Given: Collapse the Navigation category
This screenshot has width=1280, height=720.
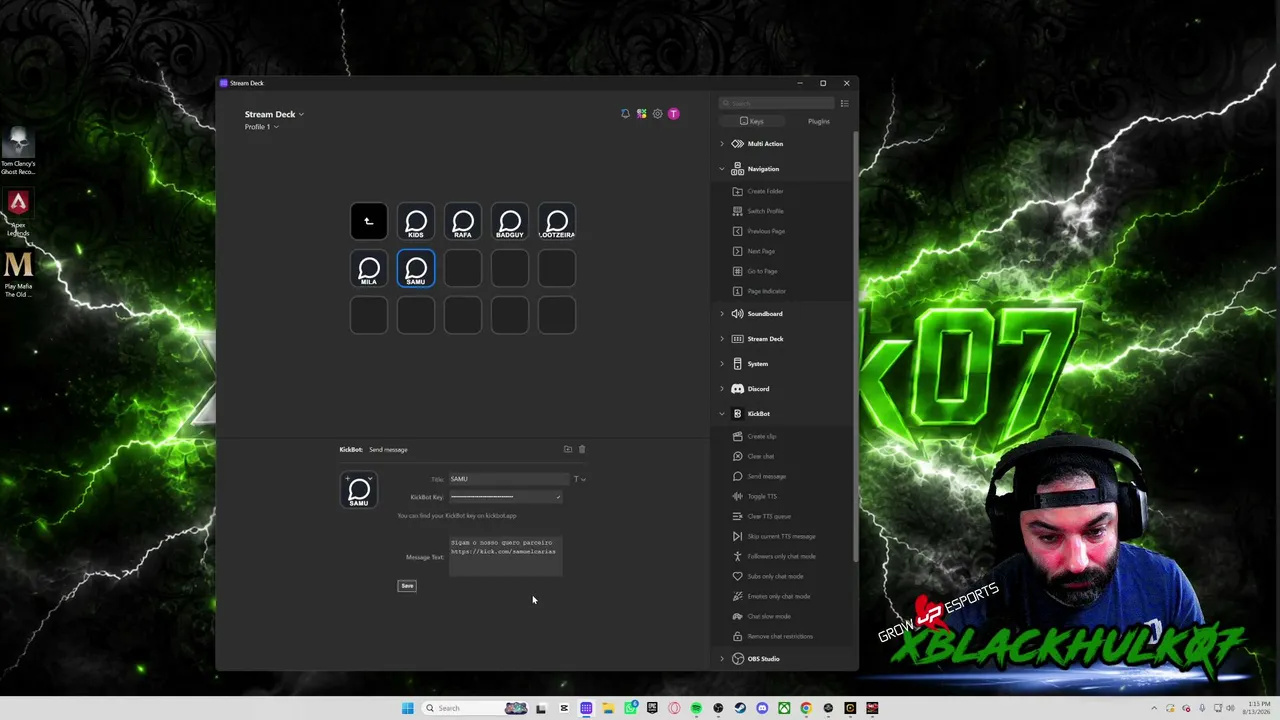Looking at the screenshot, I should tap(722, 169).
